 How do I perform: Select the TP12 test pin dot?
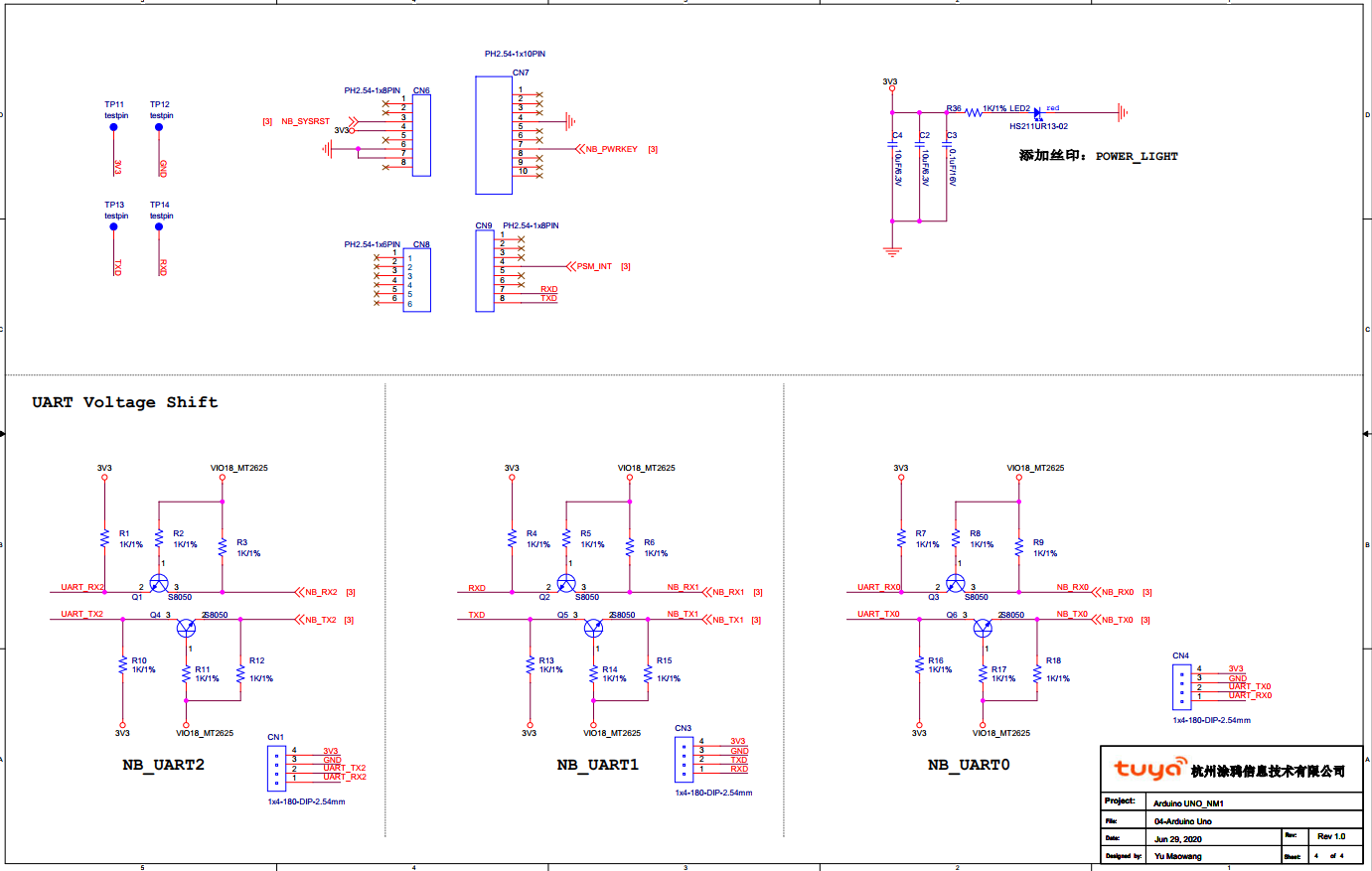coord(159,127)
